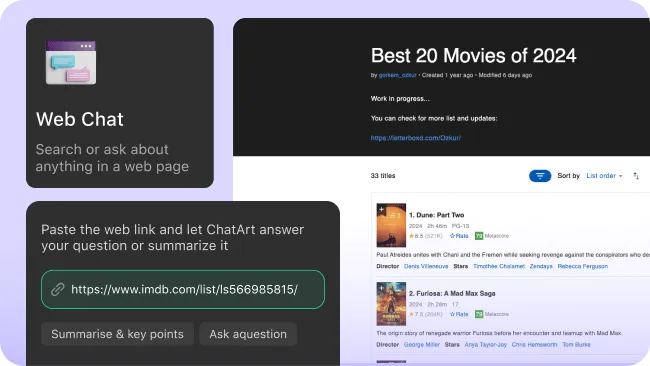This screenshot has height=366, width=650.
Task: Click the Furiosa poster thumbnail
Action: click(x=391, y=304)
